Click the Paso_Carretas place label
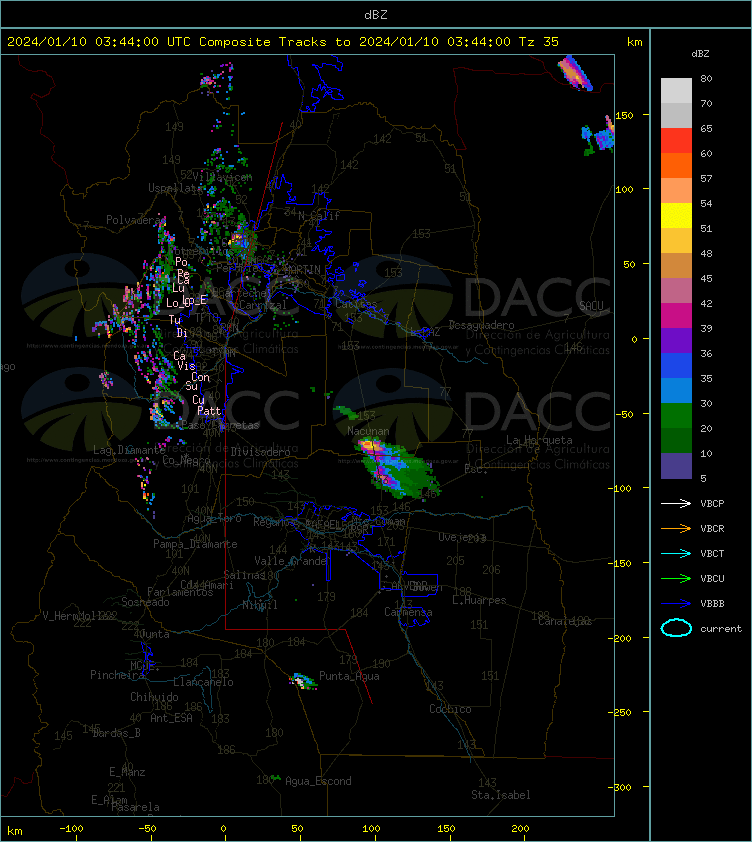The image size is (752, 842). click(220, 425)
